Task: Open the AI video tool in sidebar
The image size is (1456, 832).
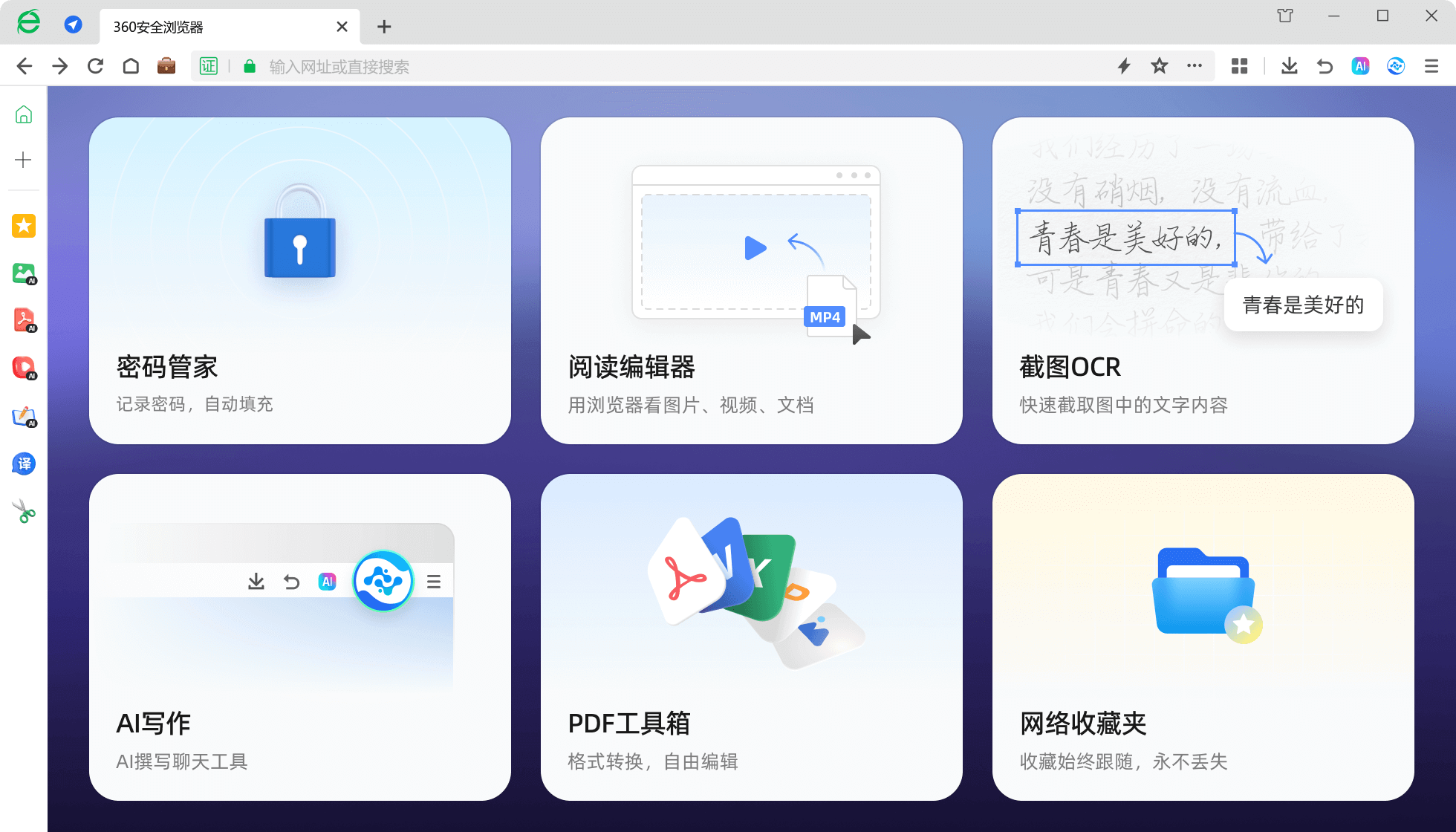Action: click(24, 368)
